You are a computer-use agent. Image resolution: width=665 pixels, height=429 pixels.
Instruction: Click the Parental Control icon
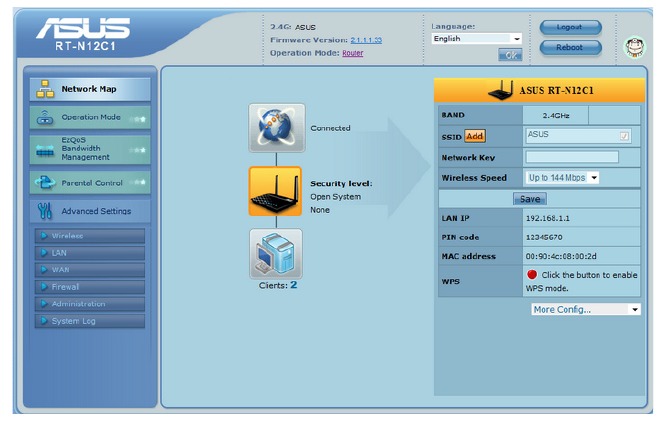click(x=45, y=182)
